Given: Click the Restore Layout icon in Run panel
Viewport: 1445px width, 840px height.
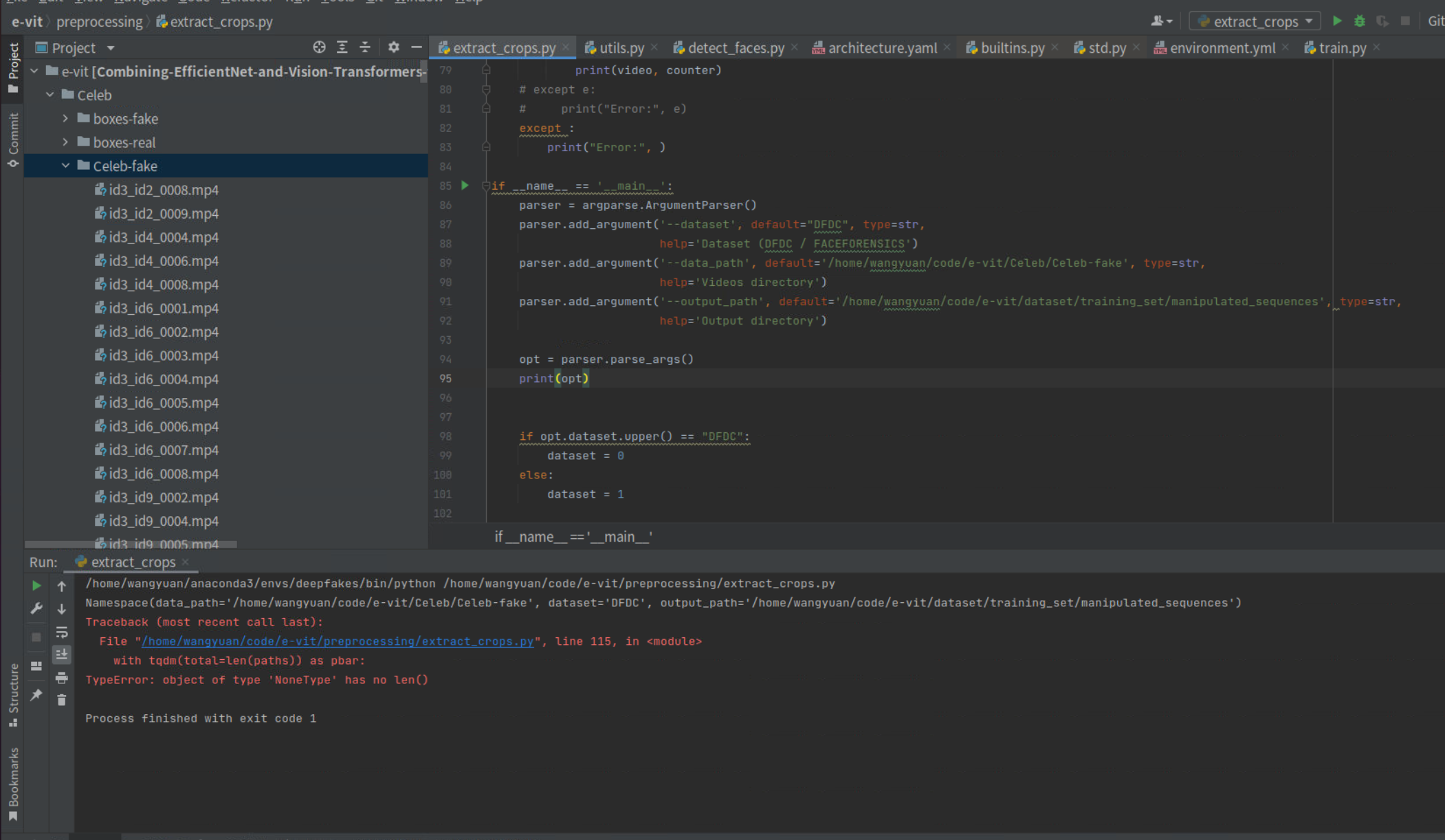Looking at the screenshot, I should [x=36, y=666].
